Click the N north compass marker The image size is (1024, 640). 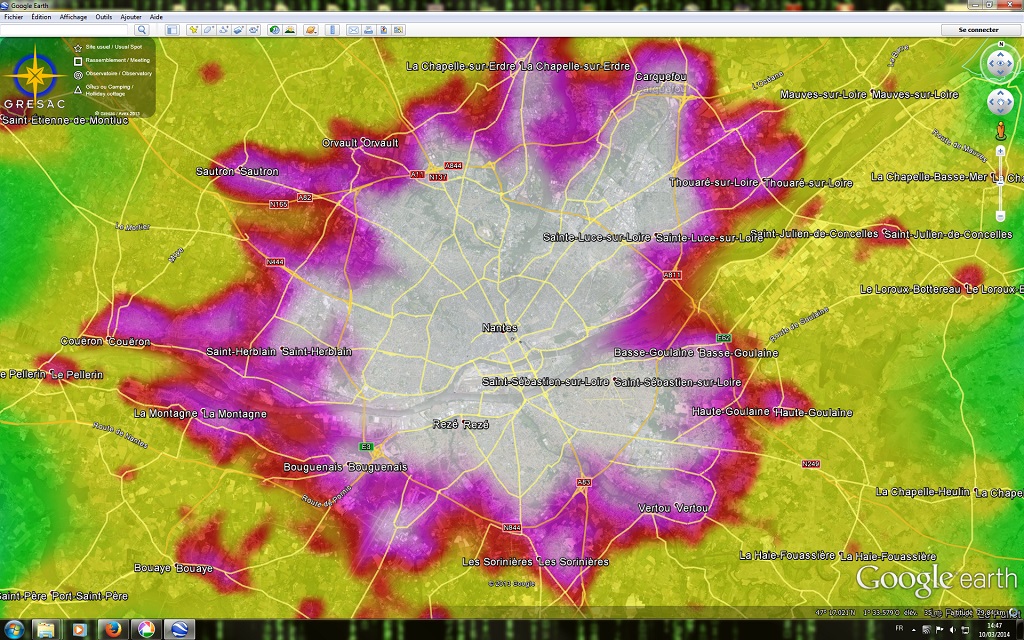pyautogui.click(x=1001, y=44)
